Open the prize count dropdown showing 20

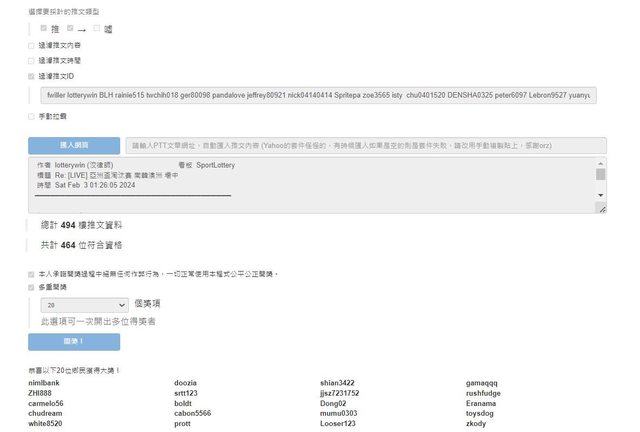tap(85, 304)
